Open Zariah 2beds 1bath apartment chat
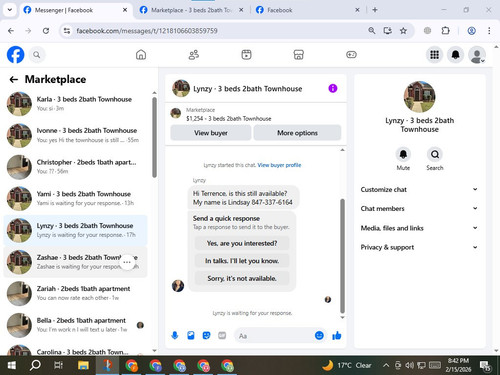Screen dimensions: 500x375 tap(75, 293)
